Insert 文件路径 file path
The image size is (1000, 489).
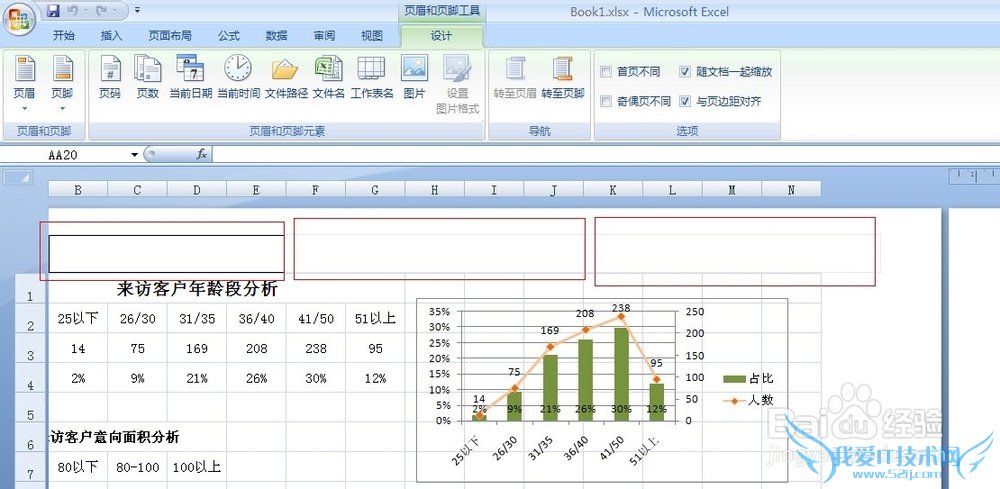pos(286,77)
